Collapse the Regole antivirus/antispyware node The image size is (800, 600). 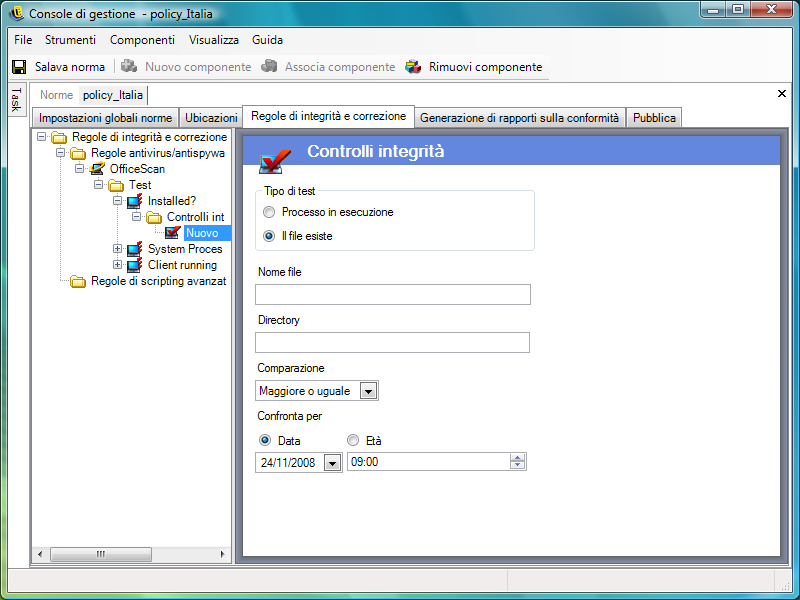coord(60,153)
